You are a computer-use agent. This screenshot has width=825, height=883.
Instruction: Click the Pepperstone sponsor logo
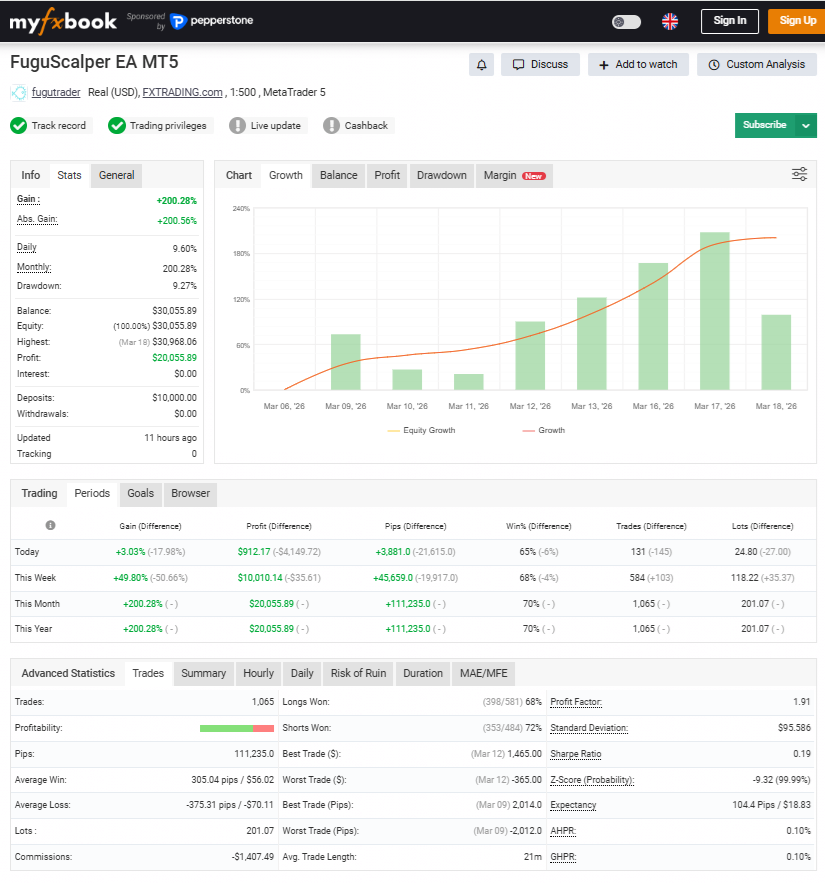coord(211,21)
